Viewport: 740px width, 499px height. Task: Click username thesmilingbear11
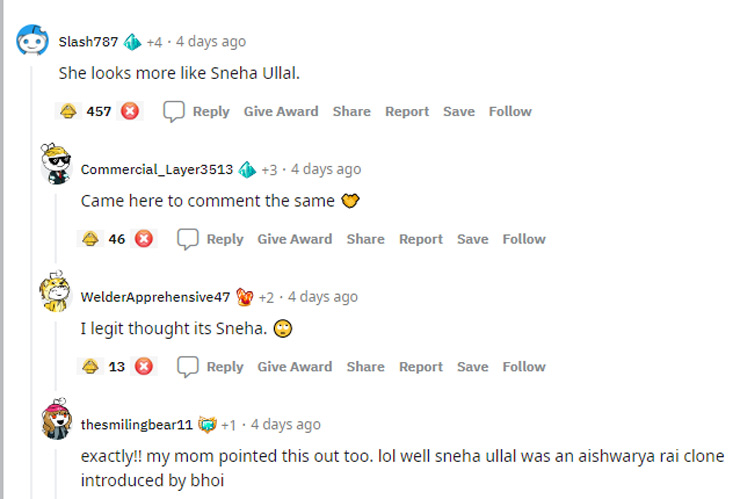point(136,424)
